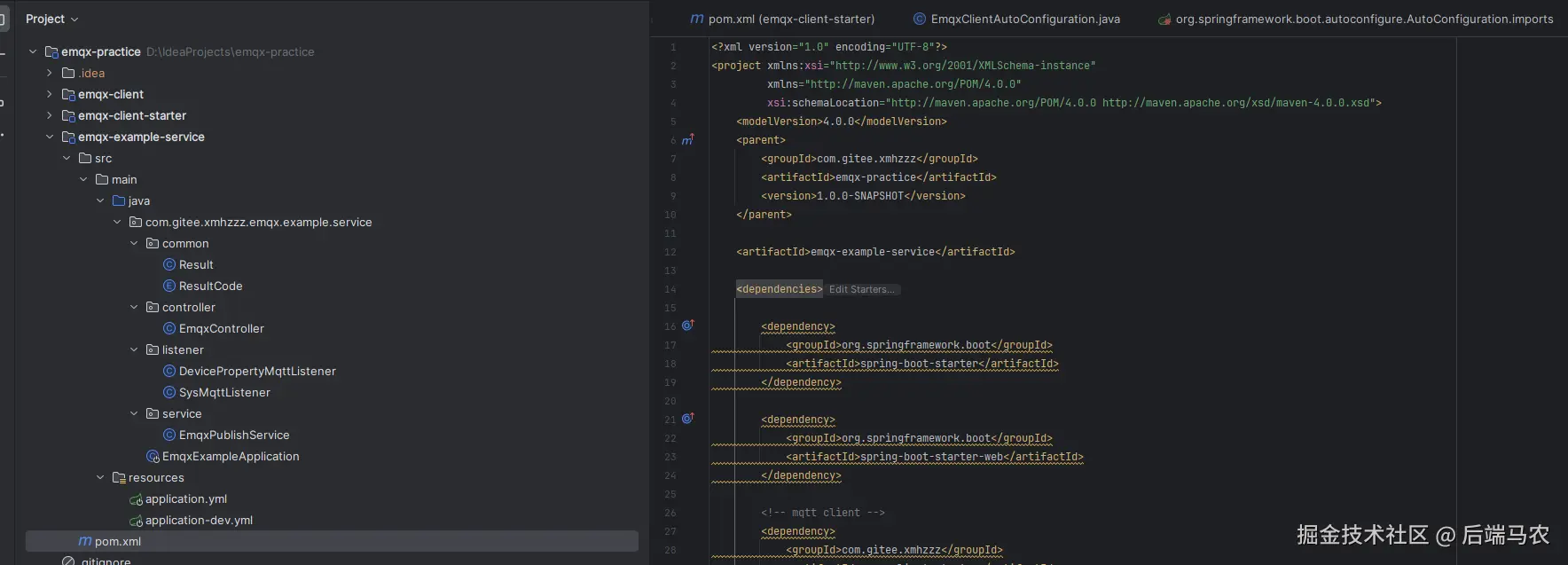Click the modelVersion 4.0.0 code line
The image size is (1568, 565).
842,122
